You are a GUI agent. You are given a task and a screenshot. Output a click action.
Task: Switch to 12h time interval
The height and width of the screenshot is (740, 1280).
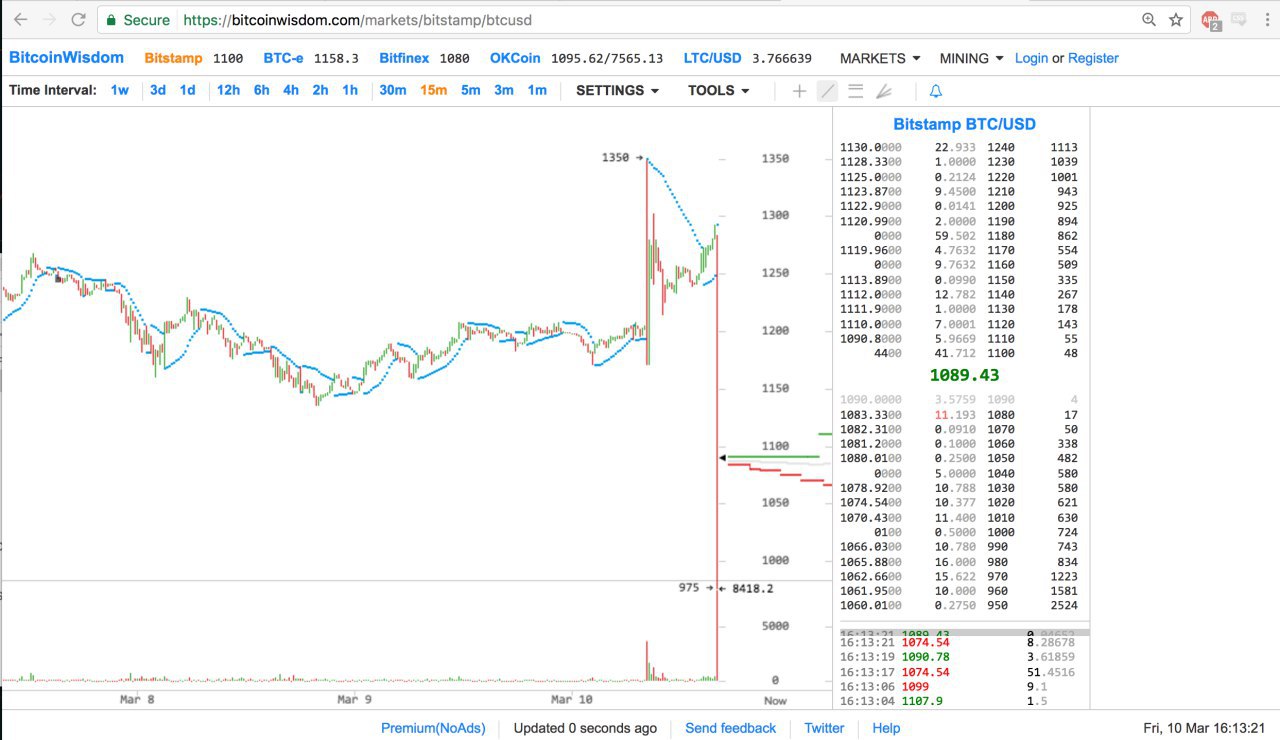[x=228, y=90]
